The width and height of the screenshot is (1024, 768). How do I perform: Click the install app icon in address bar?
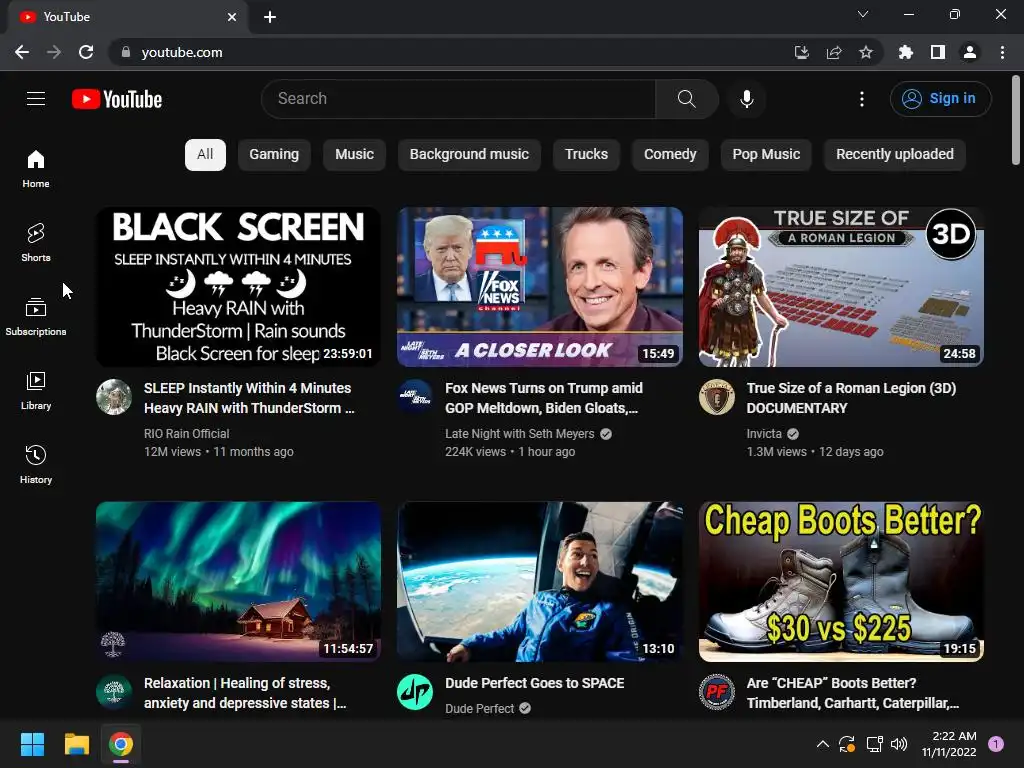click(x=801, y=52)
